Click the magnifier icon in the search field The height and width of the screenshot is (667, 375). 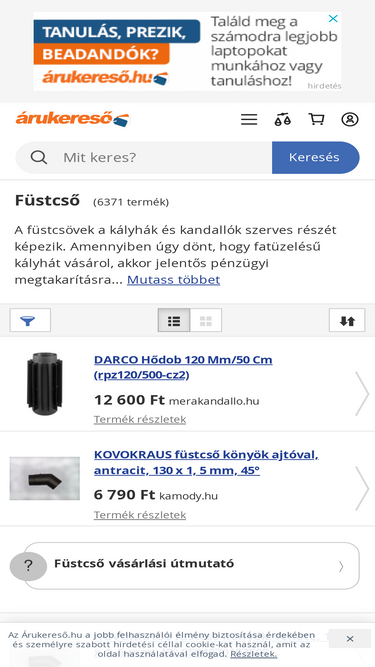39,157
